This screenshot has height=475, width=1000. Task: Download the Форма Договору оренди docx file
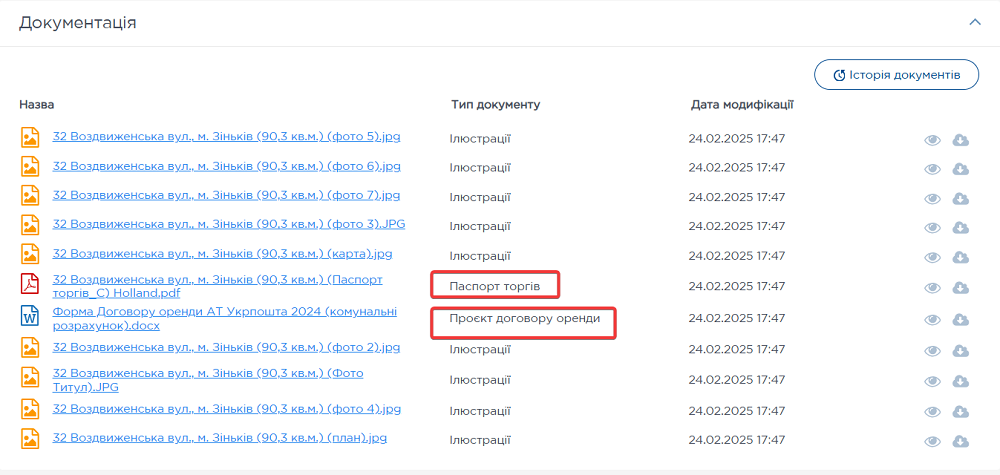[960, 320]
